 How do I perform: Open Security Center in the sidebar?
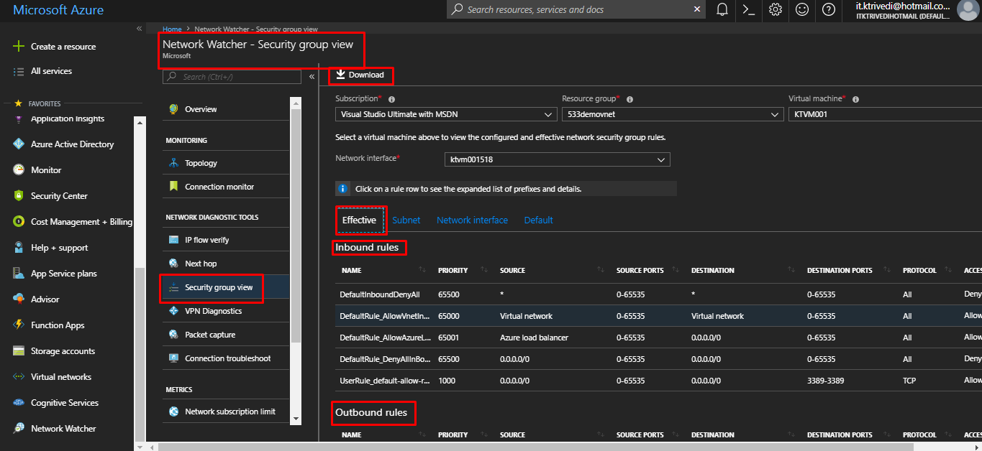59,196
